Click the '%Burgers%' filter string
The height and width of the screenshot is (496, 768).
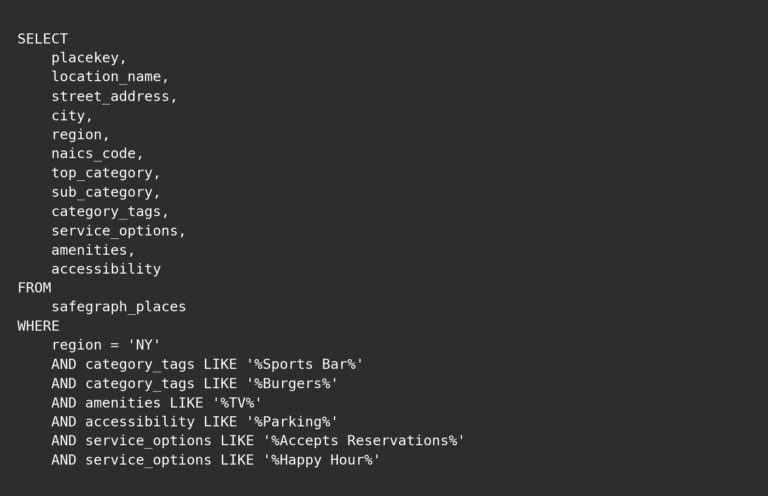click(291, 383)
